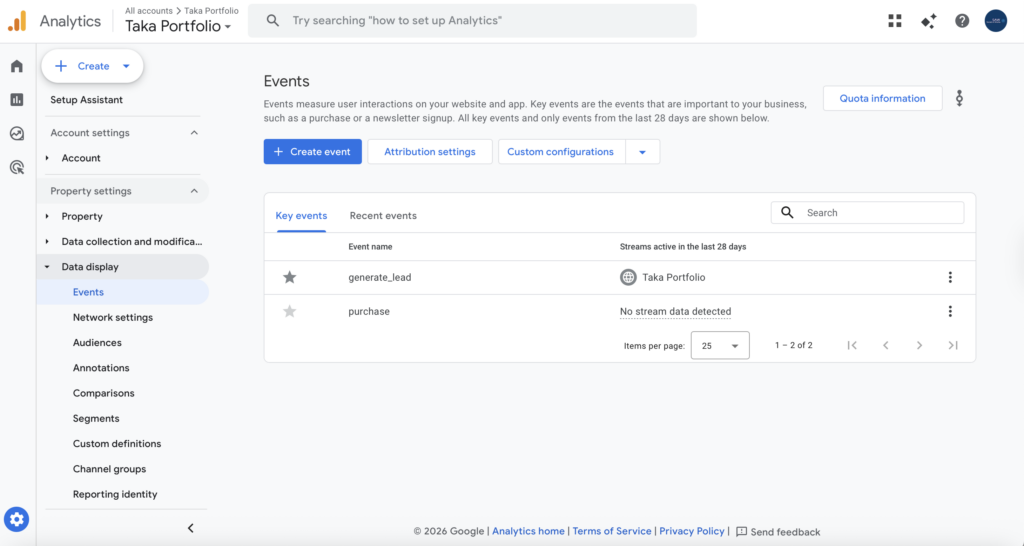Click the Create event button
The height and width of the screenshot is (546, 1024).
pyautogui.click(x=312, y=152)
